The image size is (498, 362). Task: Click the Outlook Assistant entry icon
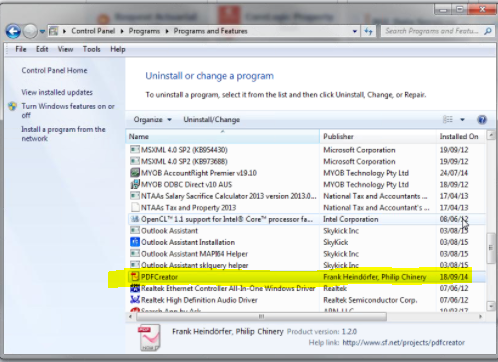tap(135, 231)
